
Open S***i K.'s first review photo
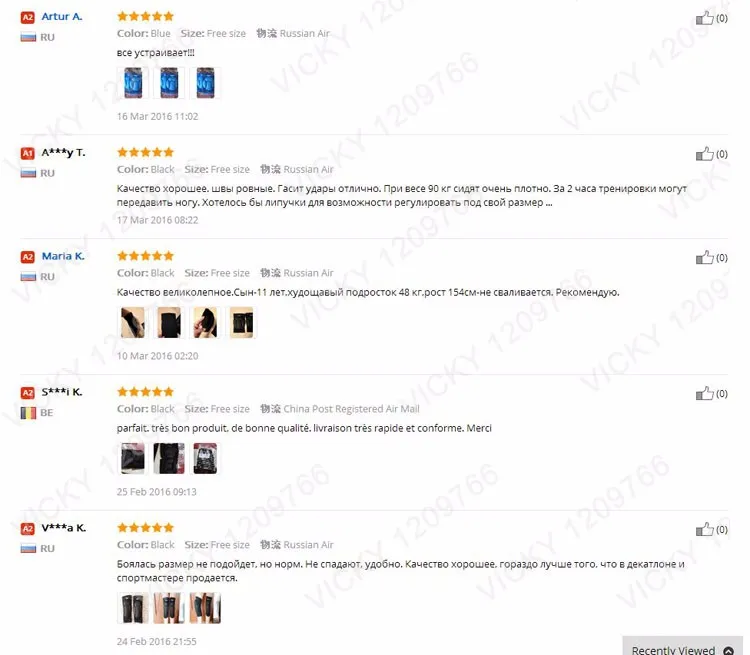click(x=133, y=459)
